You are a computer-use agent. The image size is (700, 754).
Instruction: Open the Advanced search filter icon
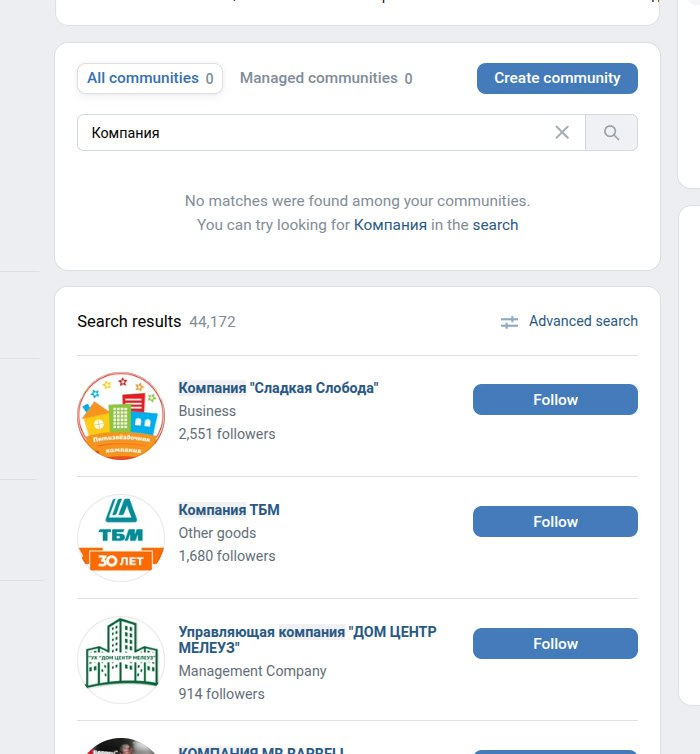click(510, 322)
